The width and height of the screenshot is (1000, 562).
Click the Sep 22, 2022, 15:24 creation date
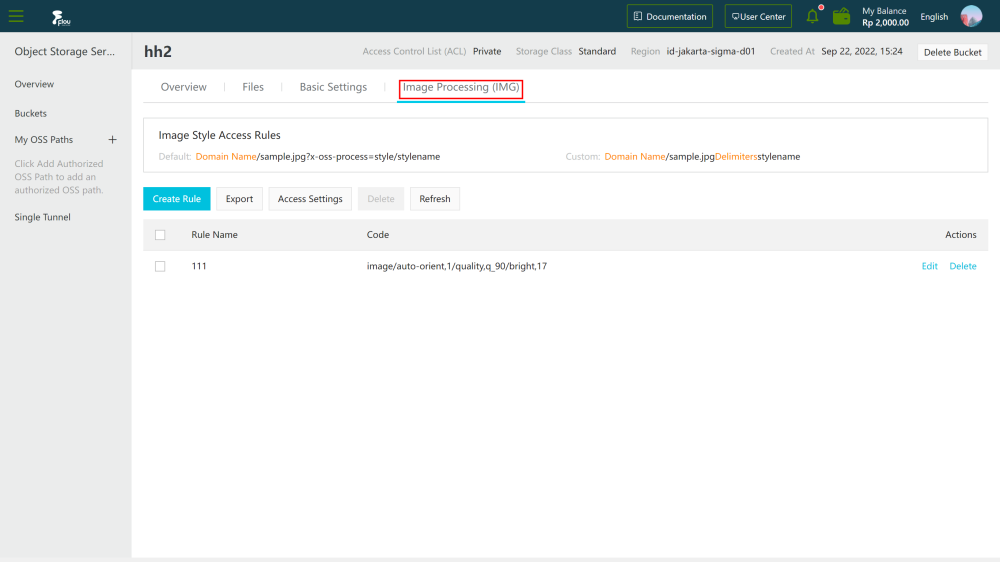point(862,52)
